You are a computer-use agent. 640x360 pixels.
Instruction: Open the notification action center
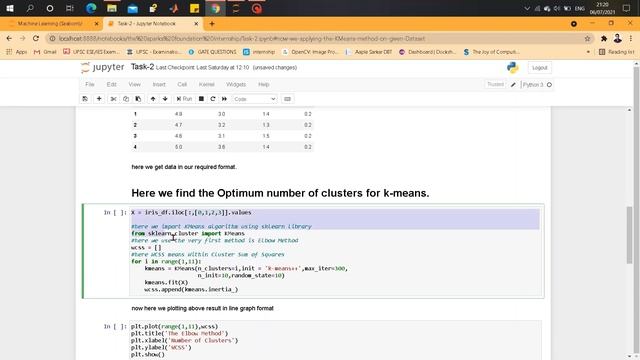(x=627, y=8)
